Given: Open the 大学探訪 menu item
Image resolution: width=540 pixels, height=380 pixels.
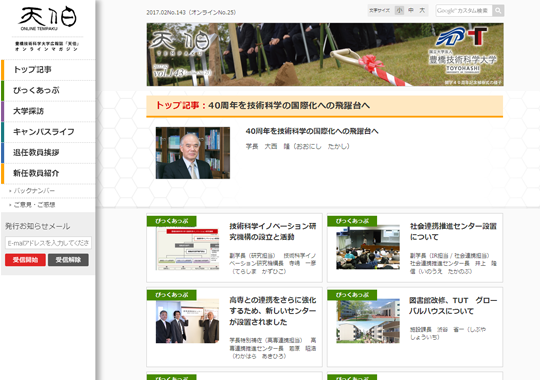Looking at the screenshot, I should click(x=48, y=111).
